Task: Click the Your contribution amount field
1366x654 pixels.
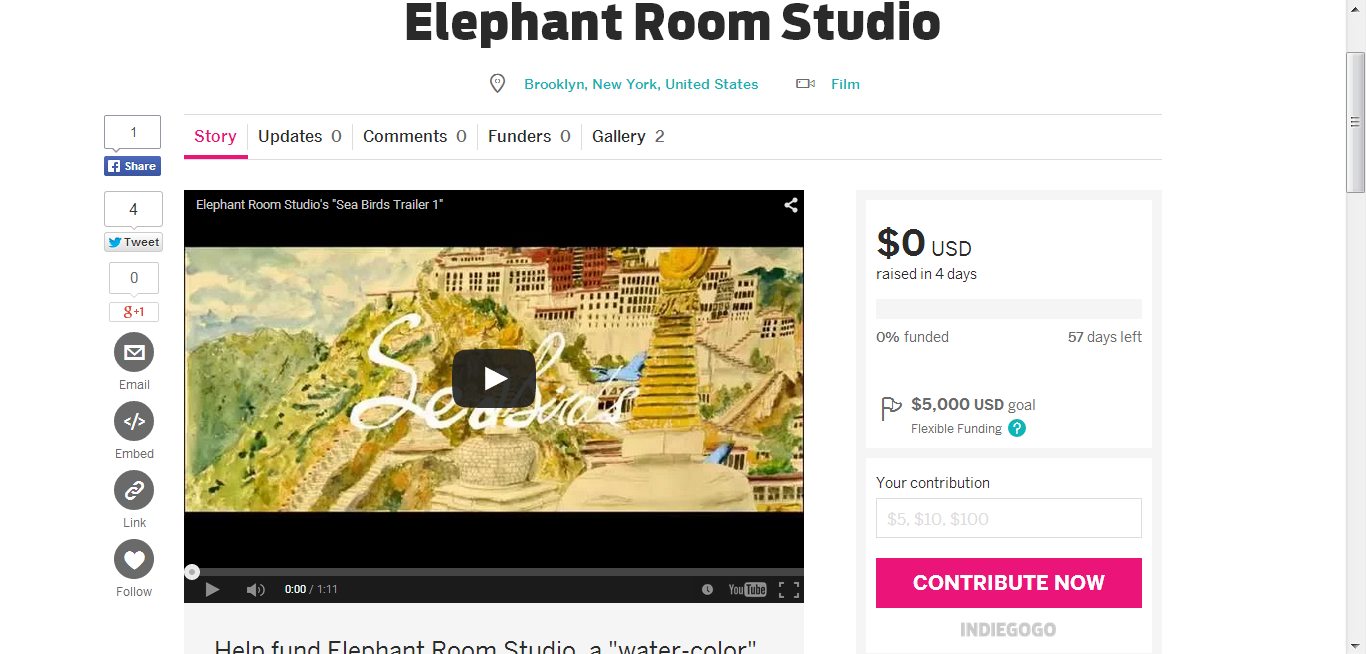Action: click(x=1009, y=518)
